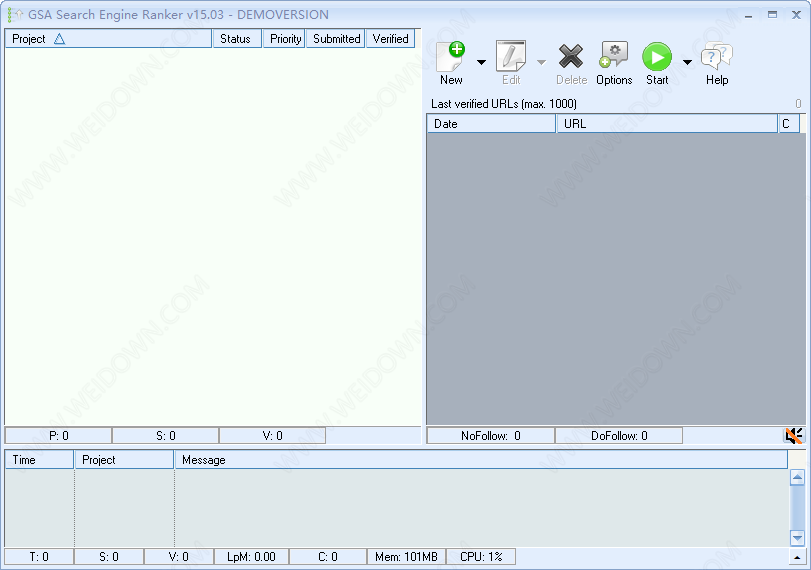This screenshot has width=811, height=570.
Task: Click the Time column header in log
Action: (x=39, y=460)
